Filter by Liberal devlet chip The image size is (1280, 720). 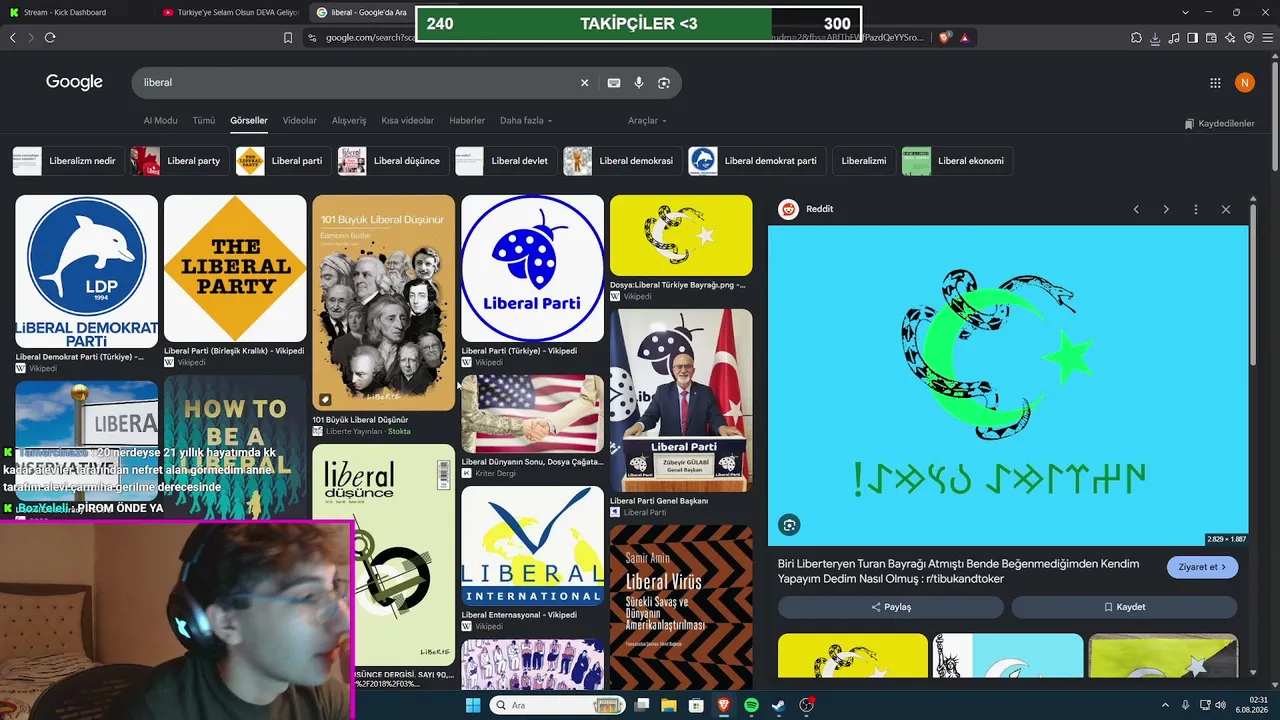504,161
